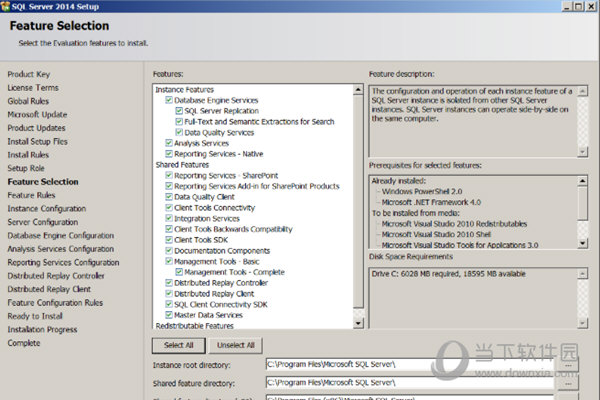600x400 pixels.
Task: Select the Instance Features heading
Action: (x=184, y=90)
